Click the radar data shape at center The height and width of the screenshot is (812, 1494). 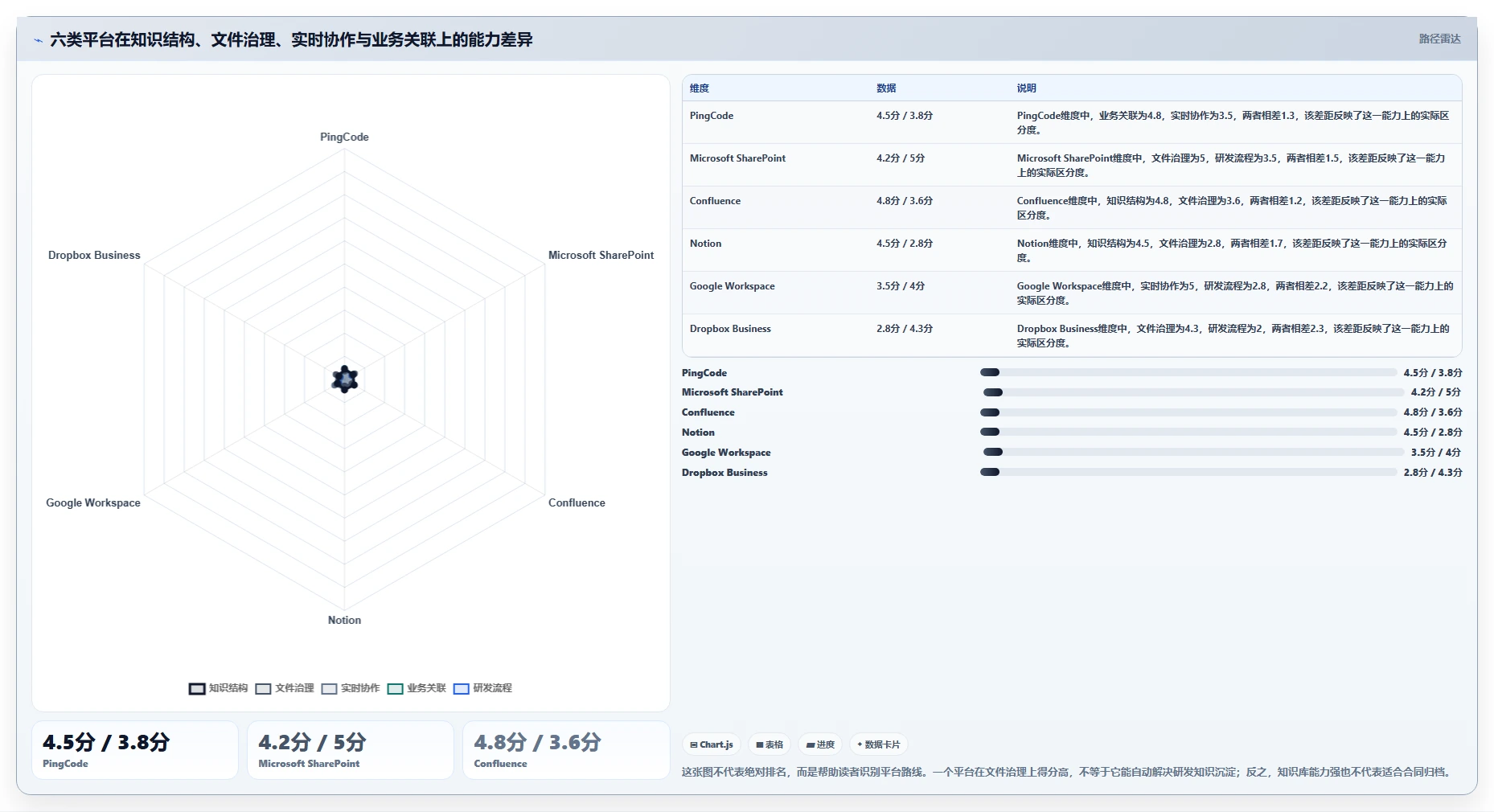click(x=345, y=379)
